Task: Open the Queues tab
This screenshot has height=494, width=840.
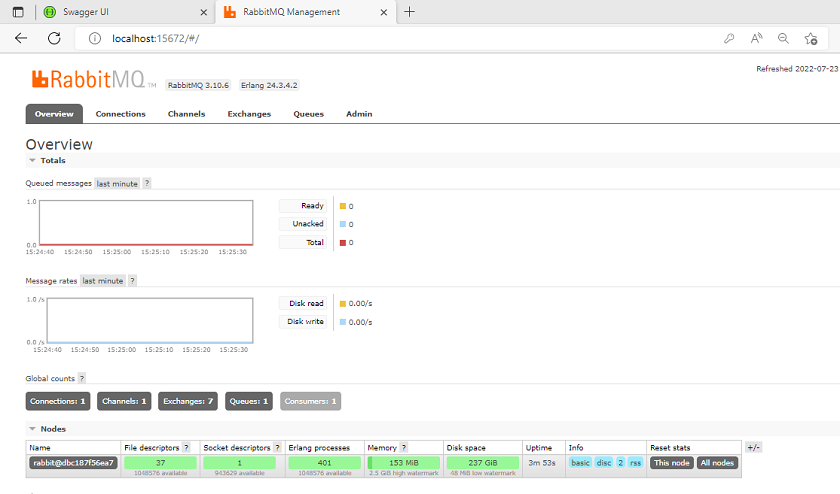Action: (309, 114)
